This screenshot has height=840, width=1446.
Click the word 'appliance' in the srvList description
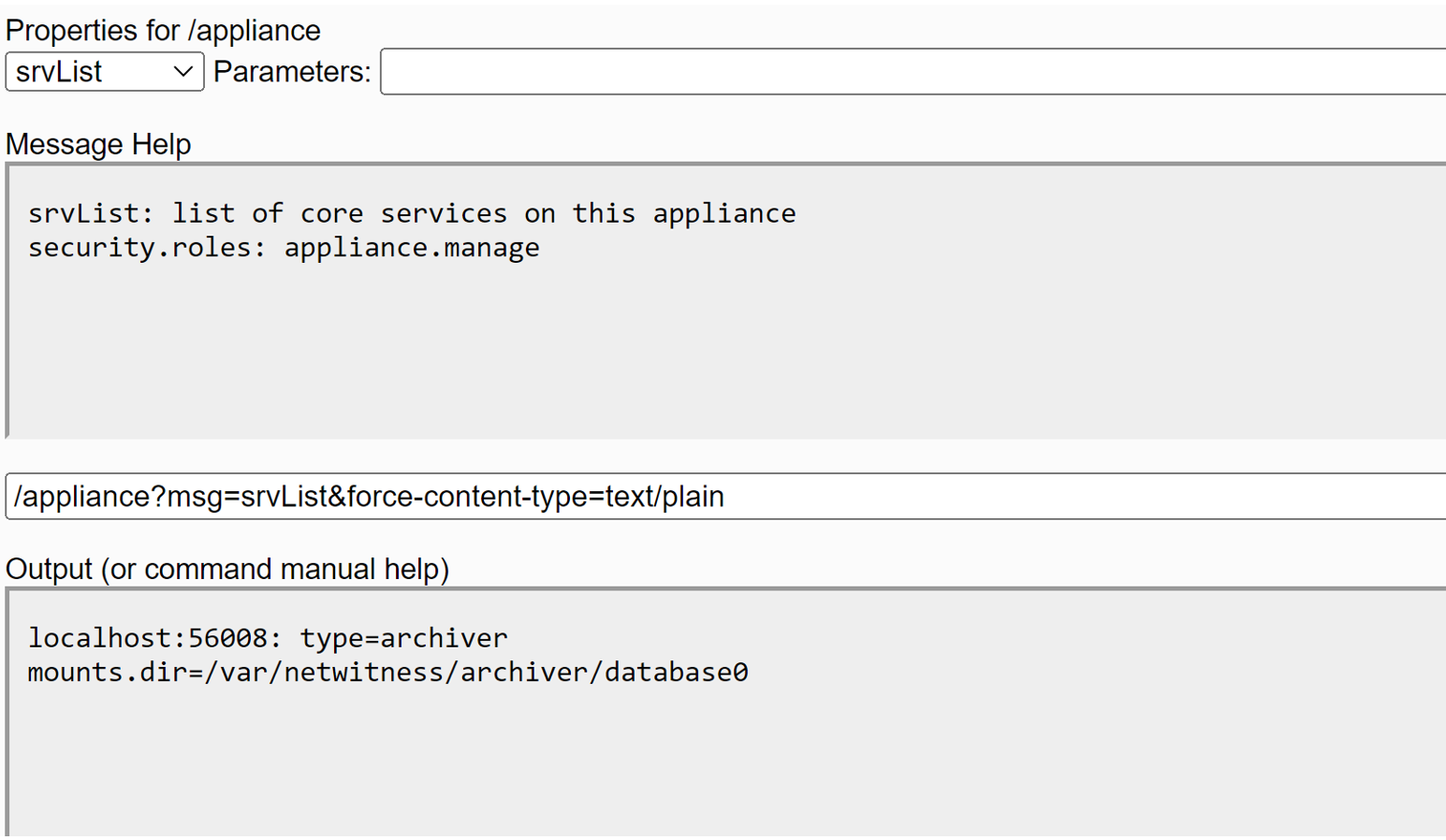click(724, 213)
